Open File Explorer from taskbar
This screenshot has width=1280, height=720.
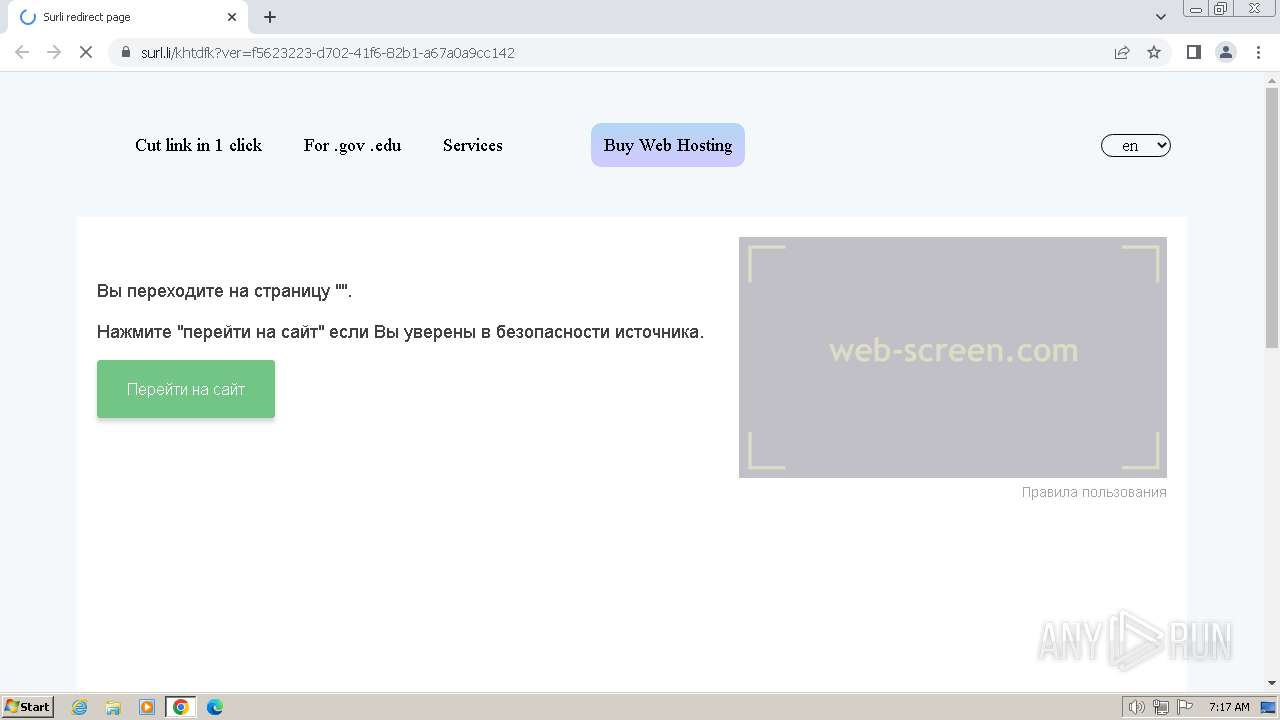113,707
